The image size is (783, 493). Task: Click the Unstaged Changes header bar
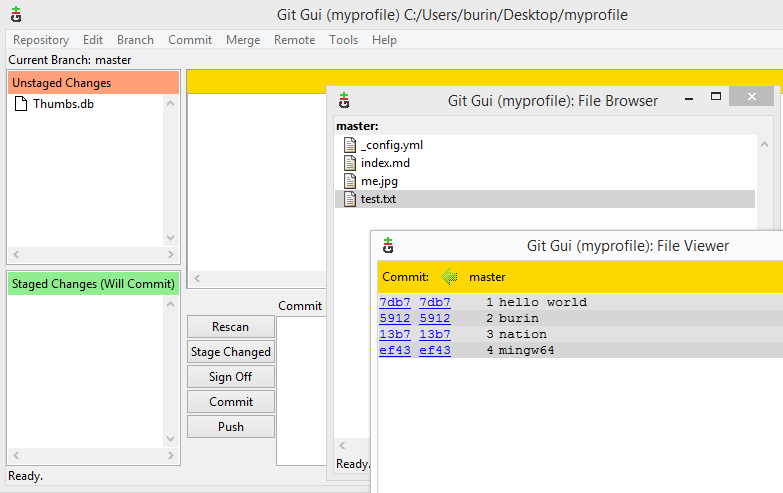[93, 83]
